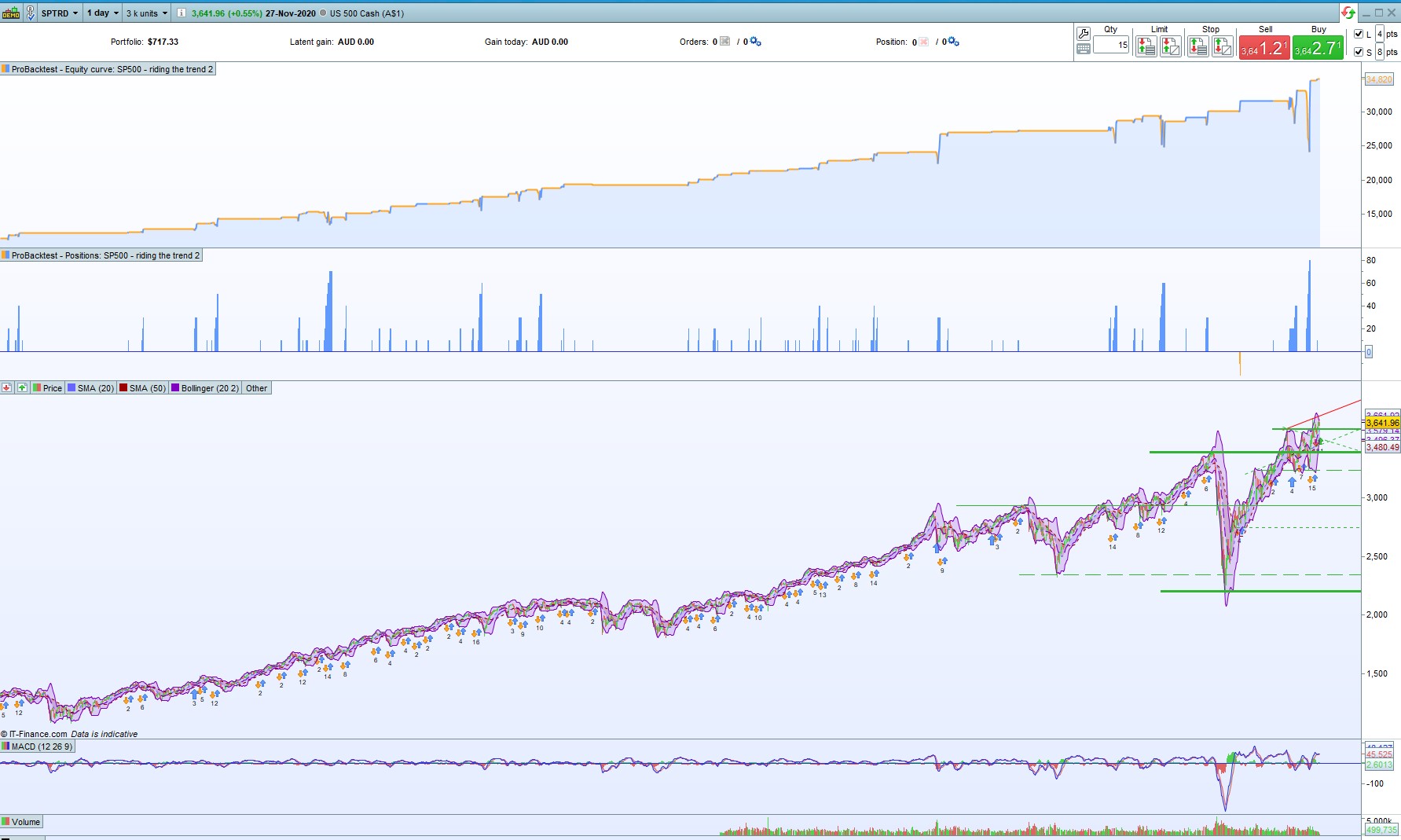Click the 34,820 equity axis tag

click(1379, 79)
